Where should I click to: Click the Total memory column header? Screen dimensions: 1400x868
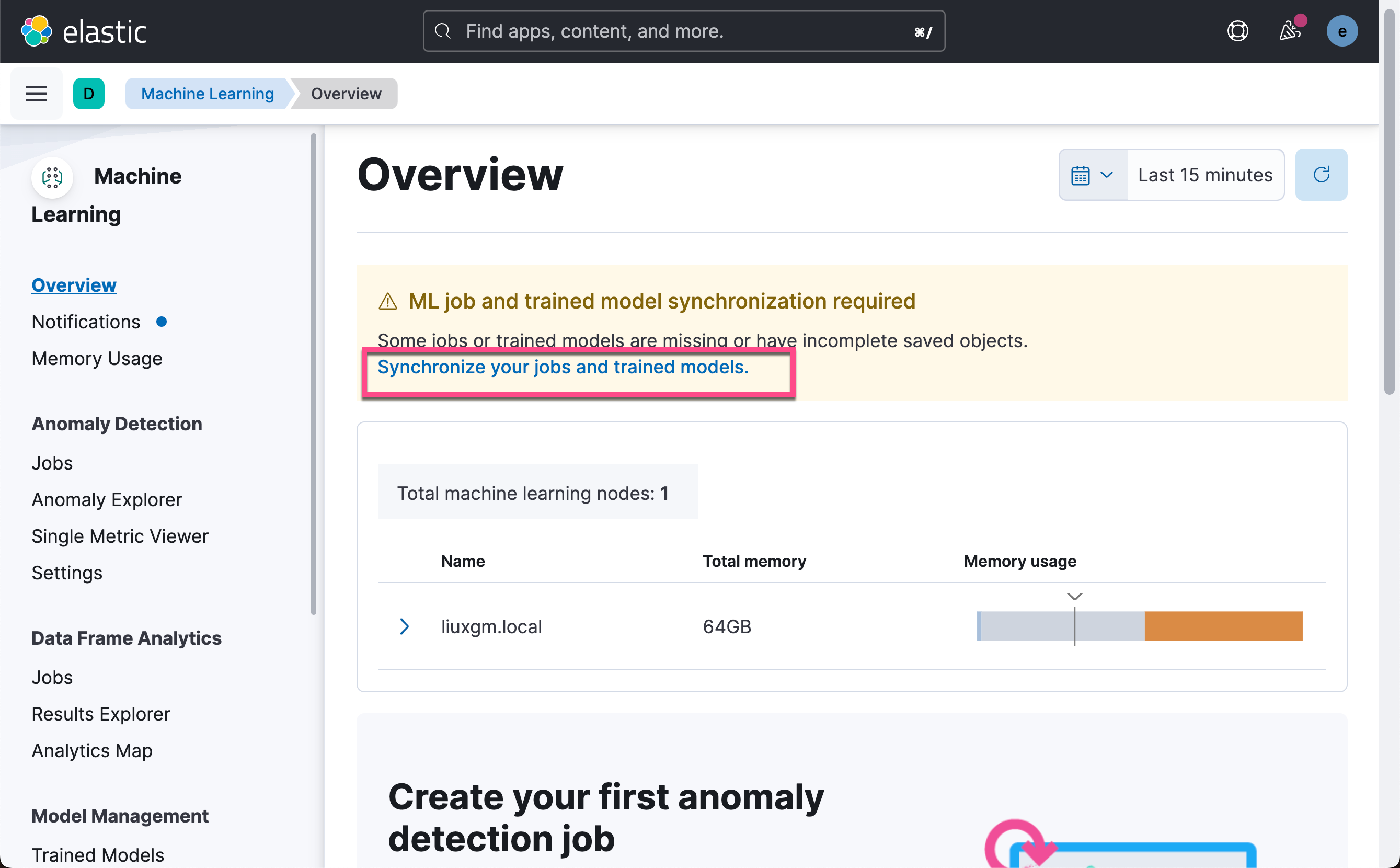point(754,561)
